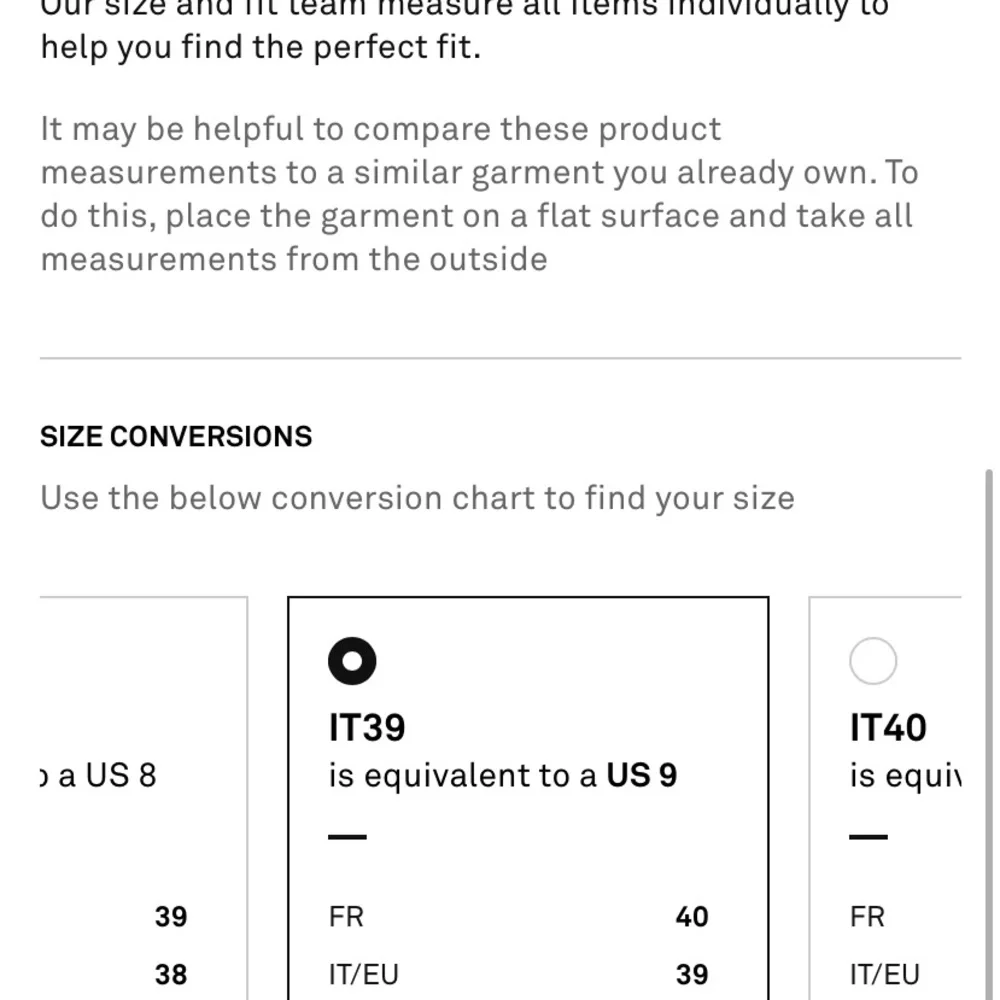Click IT/EU value 39 in IT39 card
1000x1000 pixels.
pos(692,974)
